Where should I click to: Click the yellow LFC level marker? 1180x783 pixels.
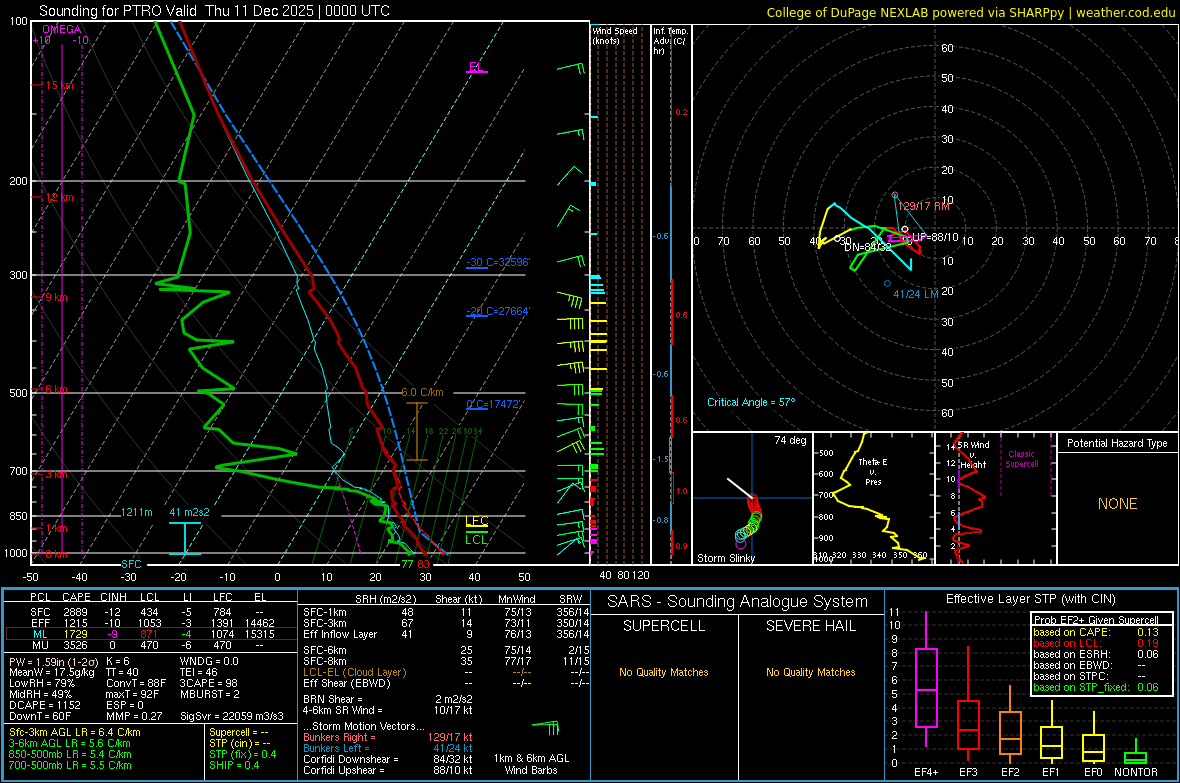[x=476, y=522]
